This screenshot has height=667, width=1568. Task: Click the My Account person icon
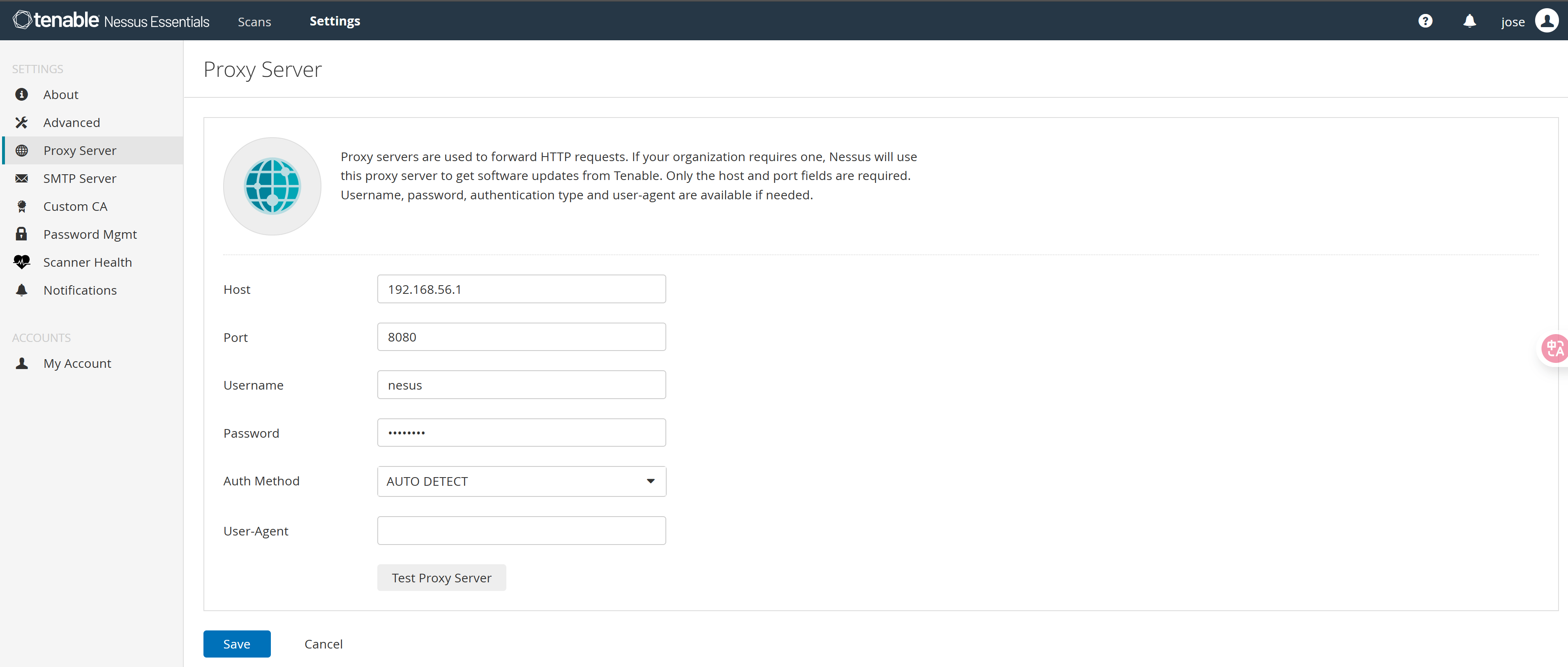(22, 363)
